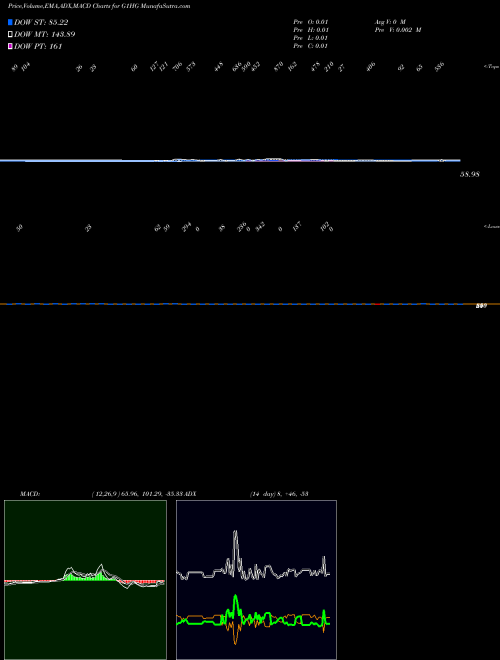Screen dimensions: 500x660
Task: Click the chart title mentioning MunafaSutra.com
Action: click(99, 6)
